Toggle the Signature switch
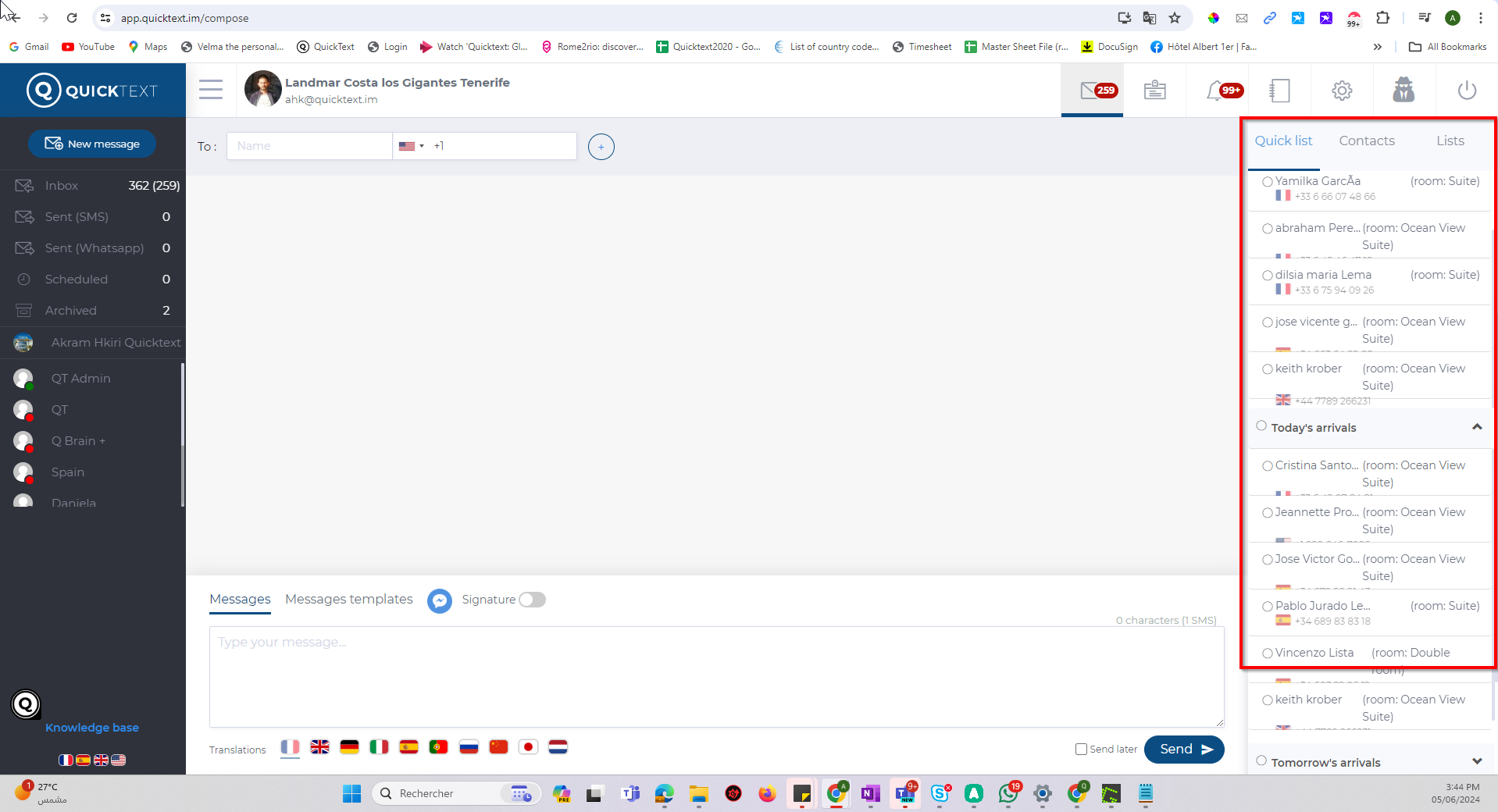The image size is (1498, 812). coord(532,600)
